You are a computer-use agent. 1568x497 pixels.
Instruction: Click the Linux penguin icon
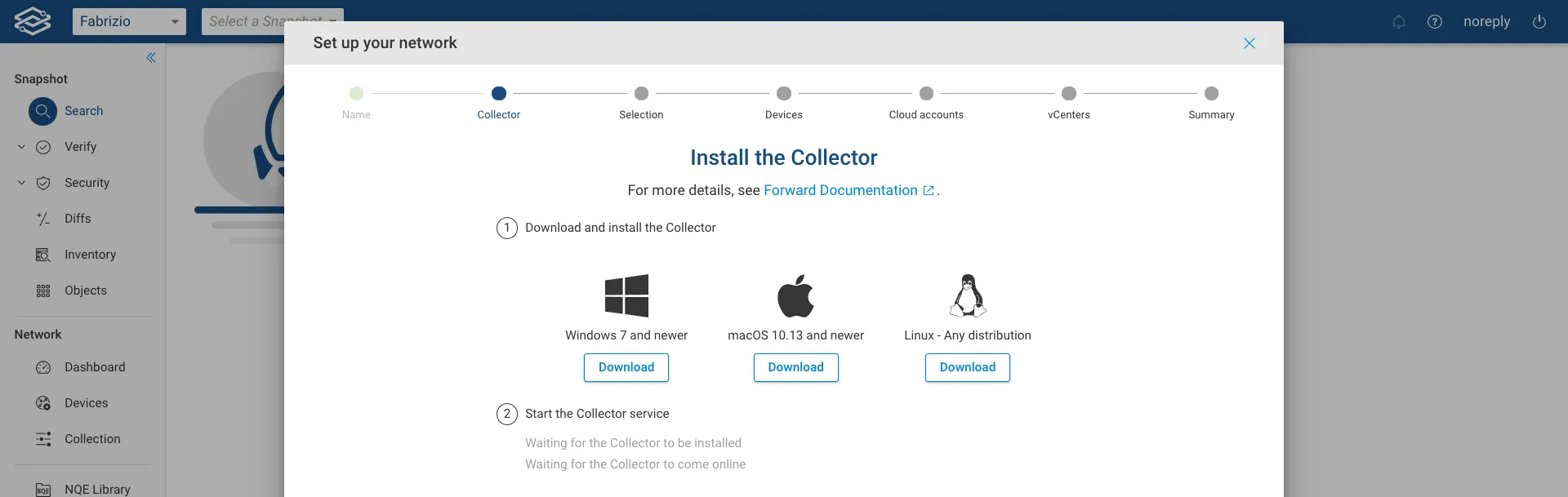(x=968, y=295)
